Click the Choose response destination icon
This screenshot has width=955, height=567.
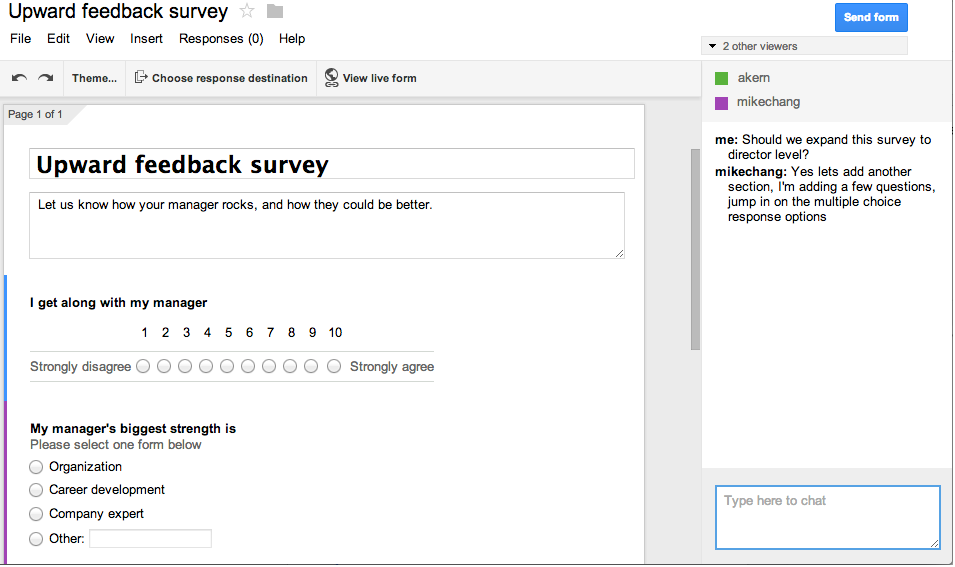click(x=141, y=77)
